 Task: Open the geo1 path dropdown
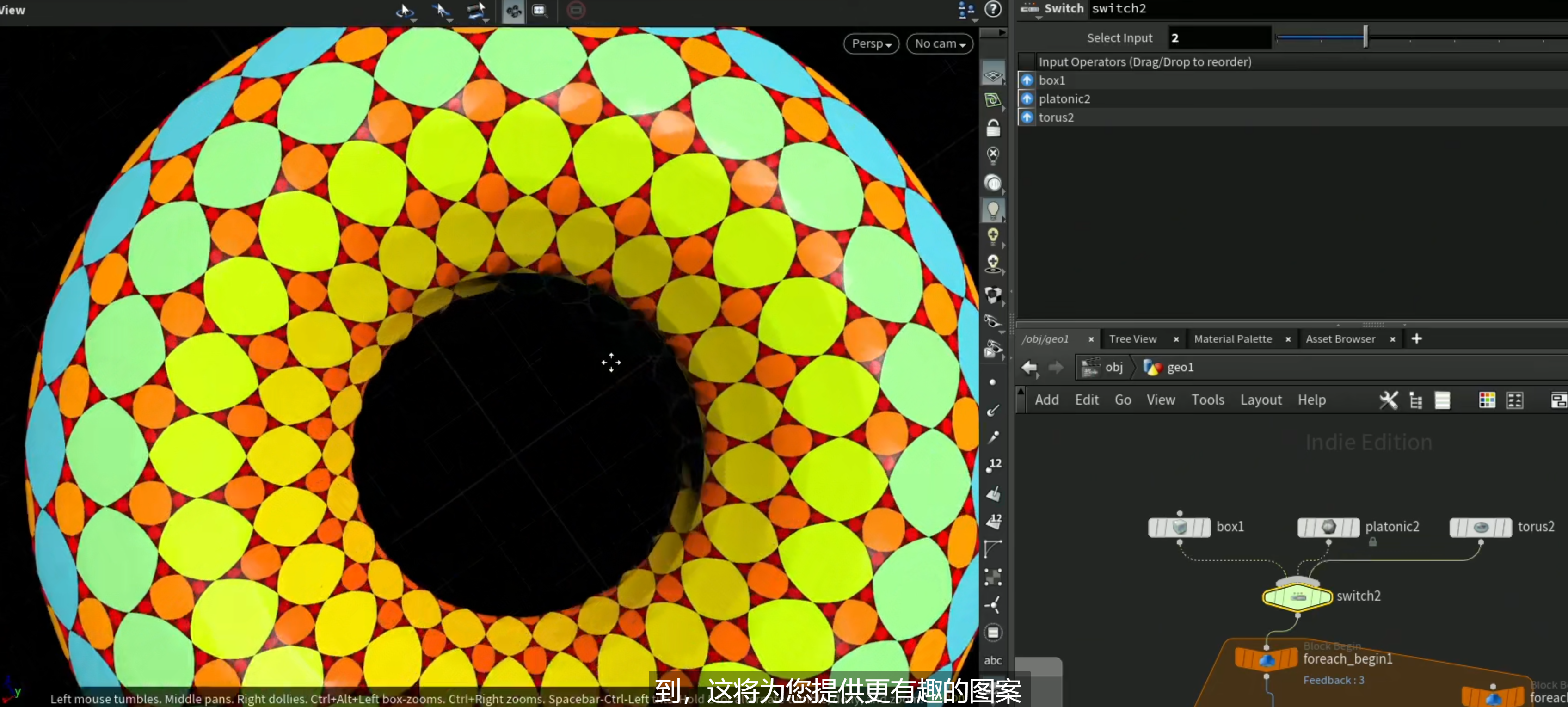tap(1168, 367)
